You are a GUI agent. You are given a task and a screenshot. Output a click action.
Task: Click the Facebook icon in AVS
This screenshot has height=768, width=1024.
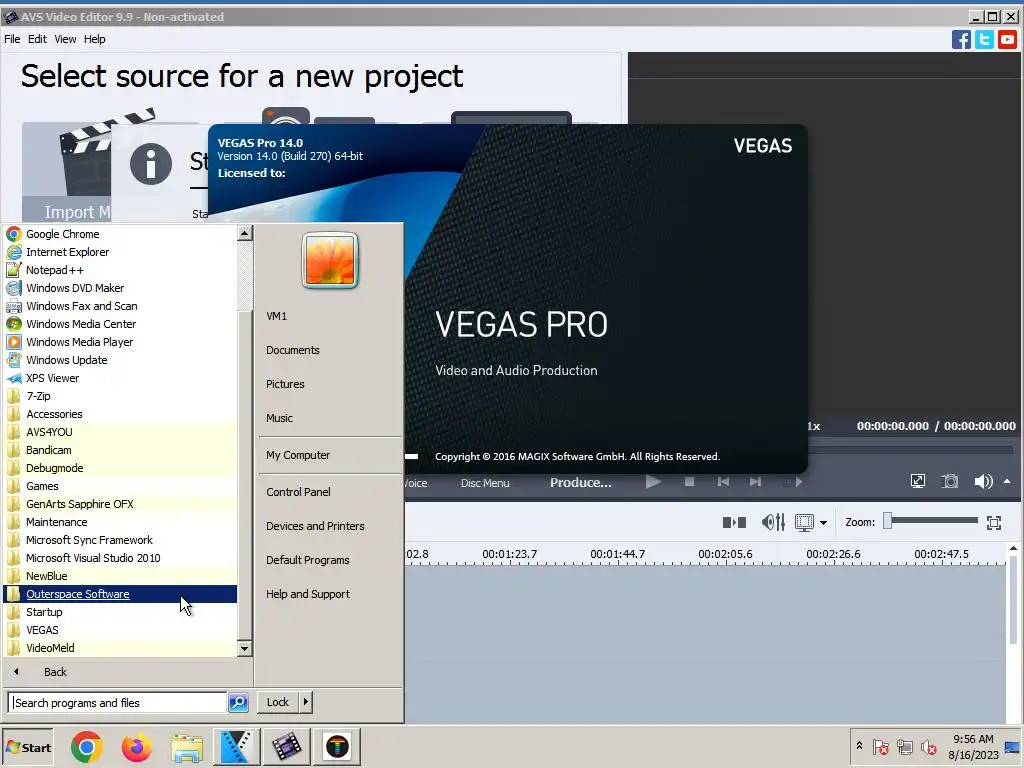point(961,39)
